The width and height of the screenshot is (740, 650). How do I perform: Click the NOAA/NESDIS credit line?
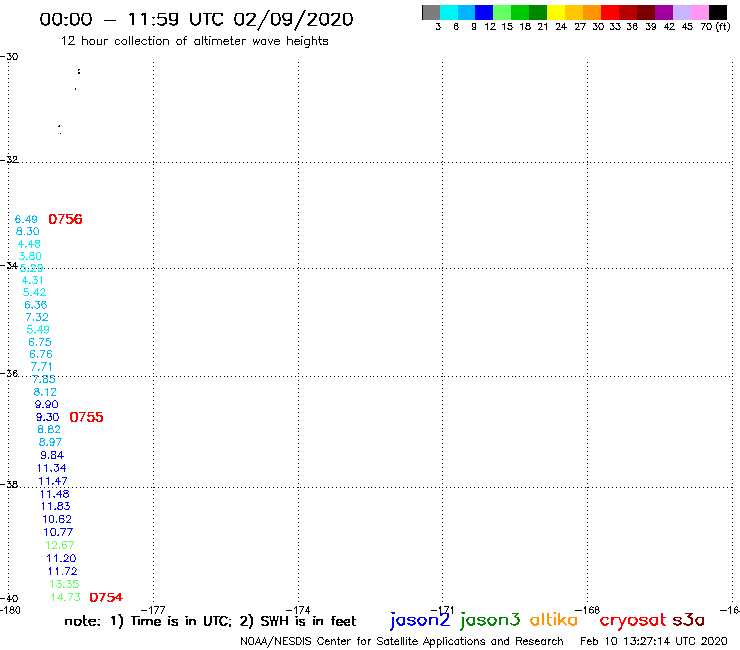(402, 642)
